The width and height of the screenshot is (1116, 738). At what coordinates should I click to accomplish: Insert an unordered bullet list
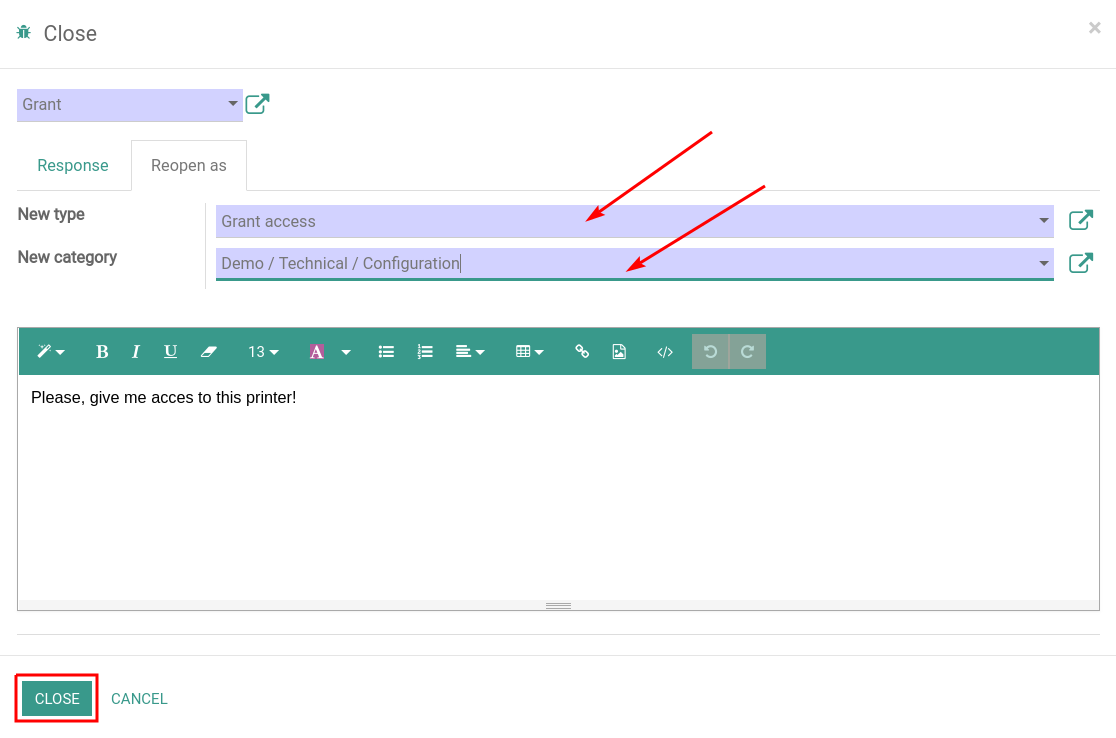point(386,352)
